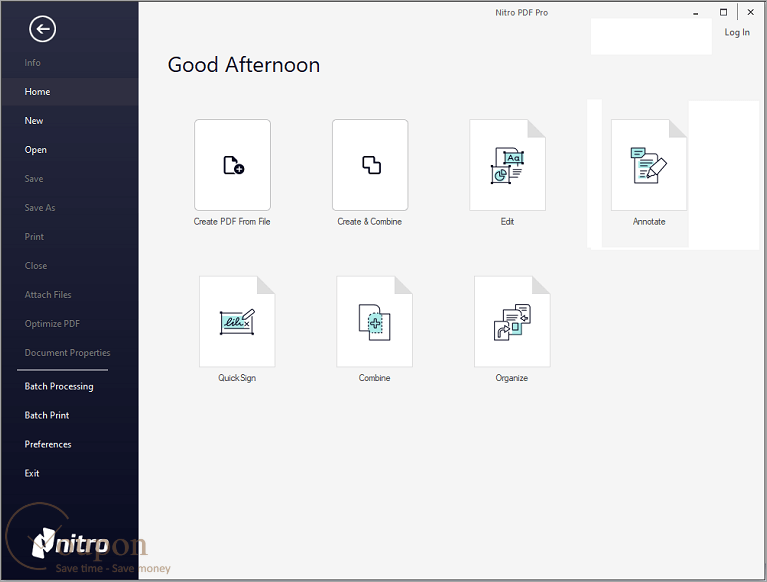Open the Organize tool tile
This screenshot has width=767, height=582.
pos(512,322)
